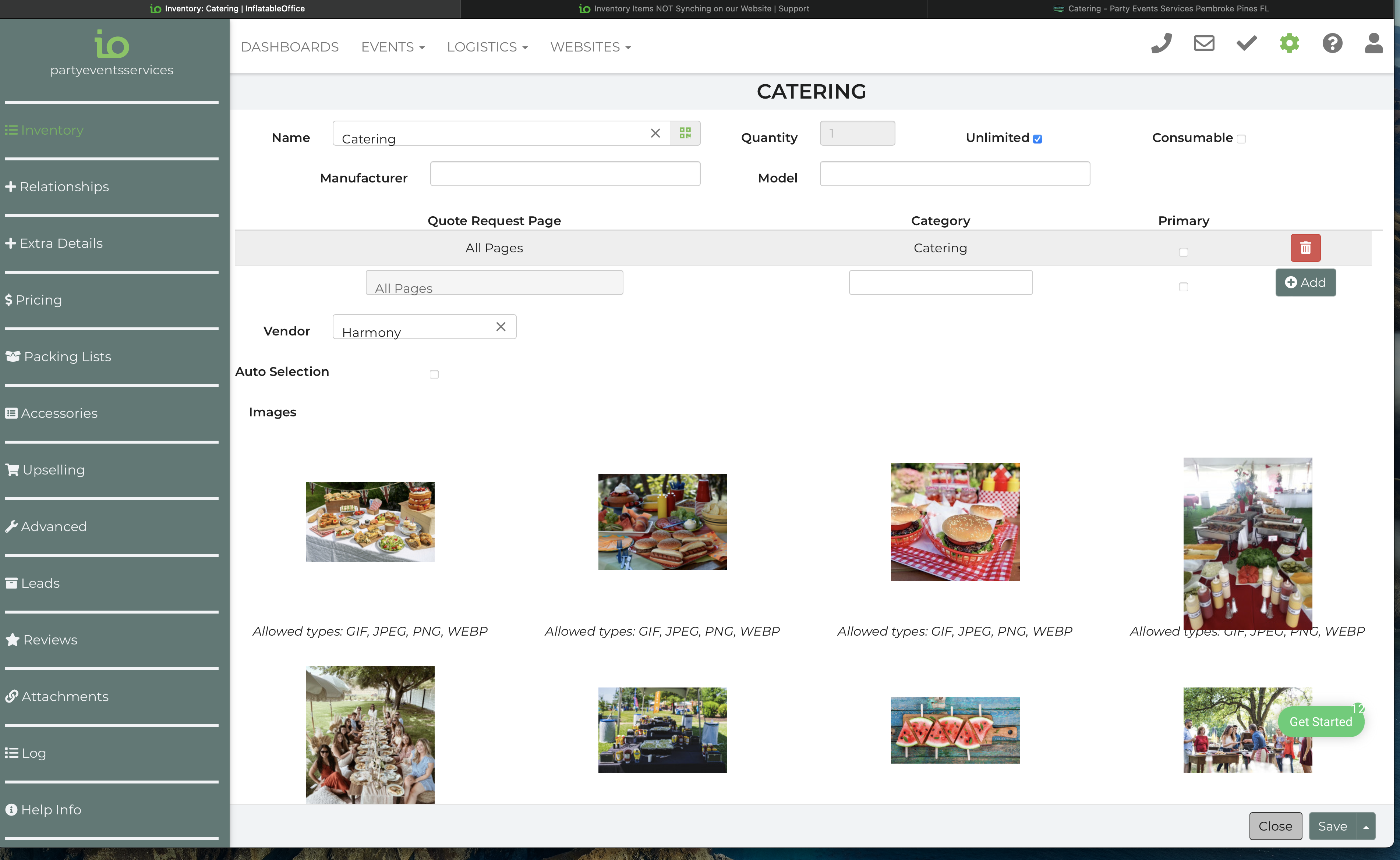Screen dimensions: 1400x860
Task: Open the Pricing sidebar section
Action: point(38,300)
